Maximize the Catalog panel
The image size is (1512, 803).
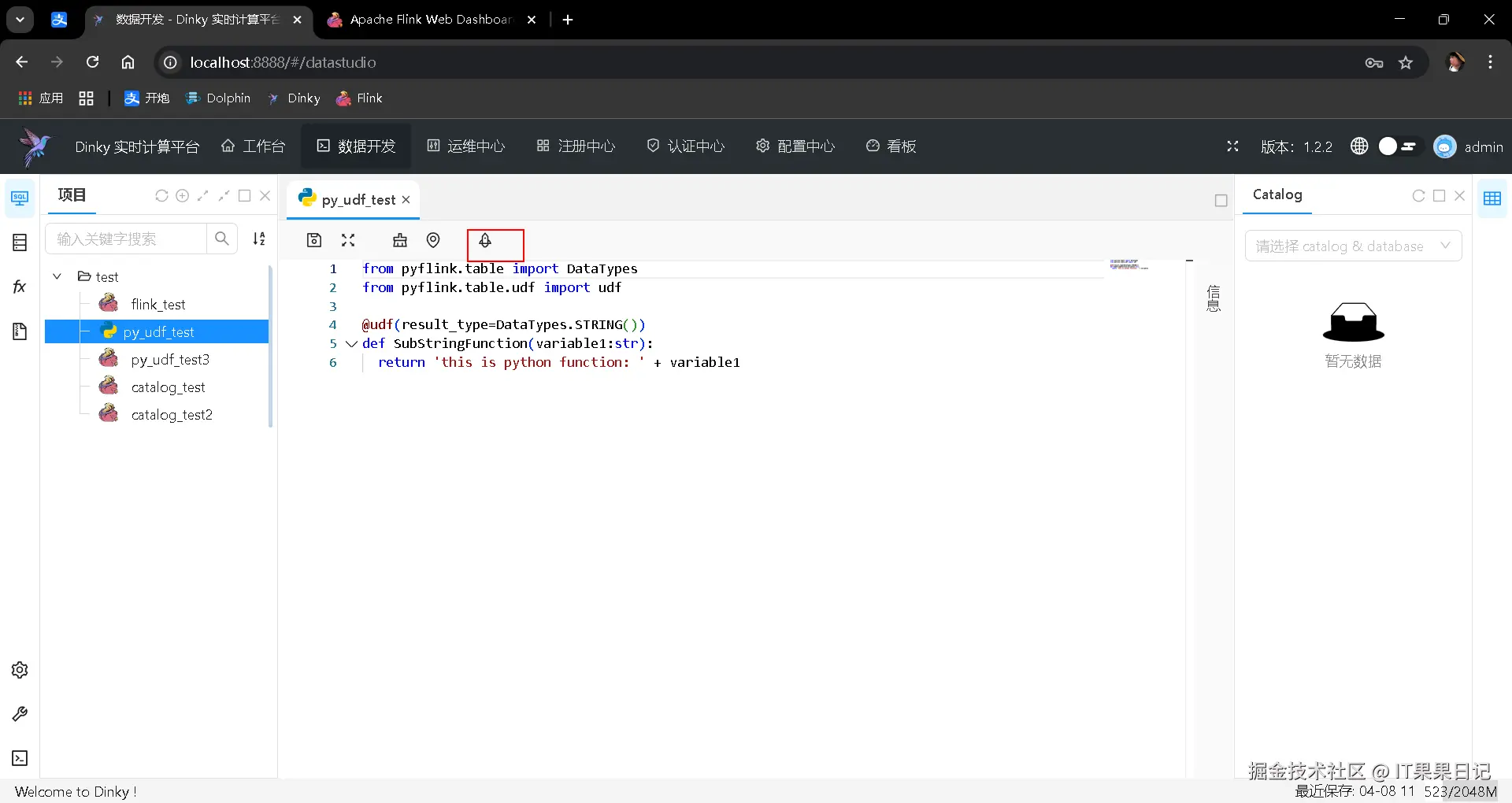[x=1439, y=196]
